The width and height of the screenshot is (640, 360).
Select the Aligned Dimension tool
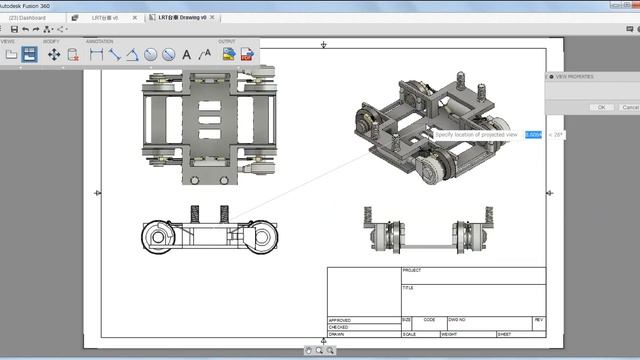click(x=114, y=54)
